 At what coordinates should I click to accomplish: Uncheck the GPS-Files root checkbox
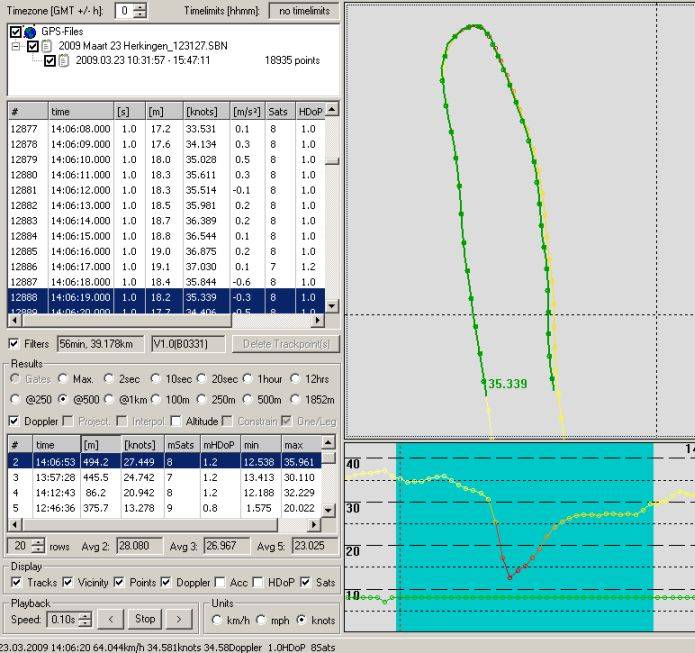pyautogui.click(x=14, y=32)
